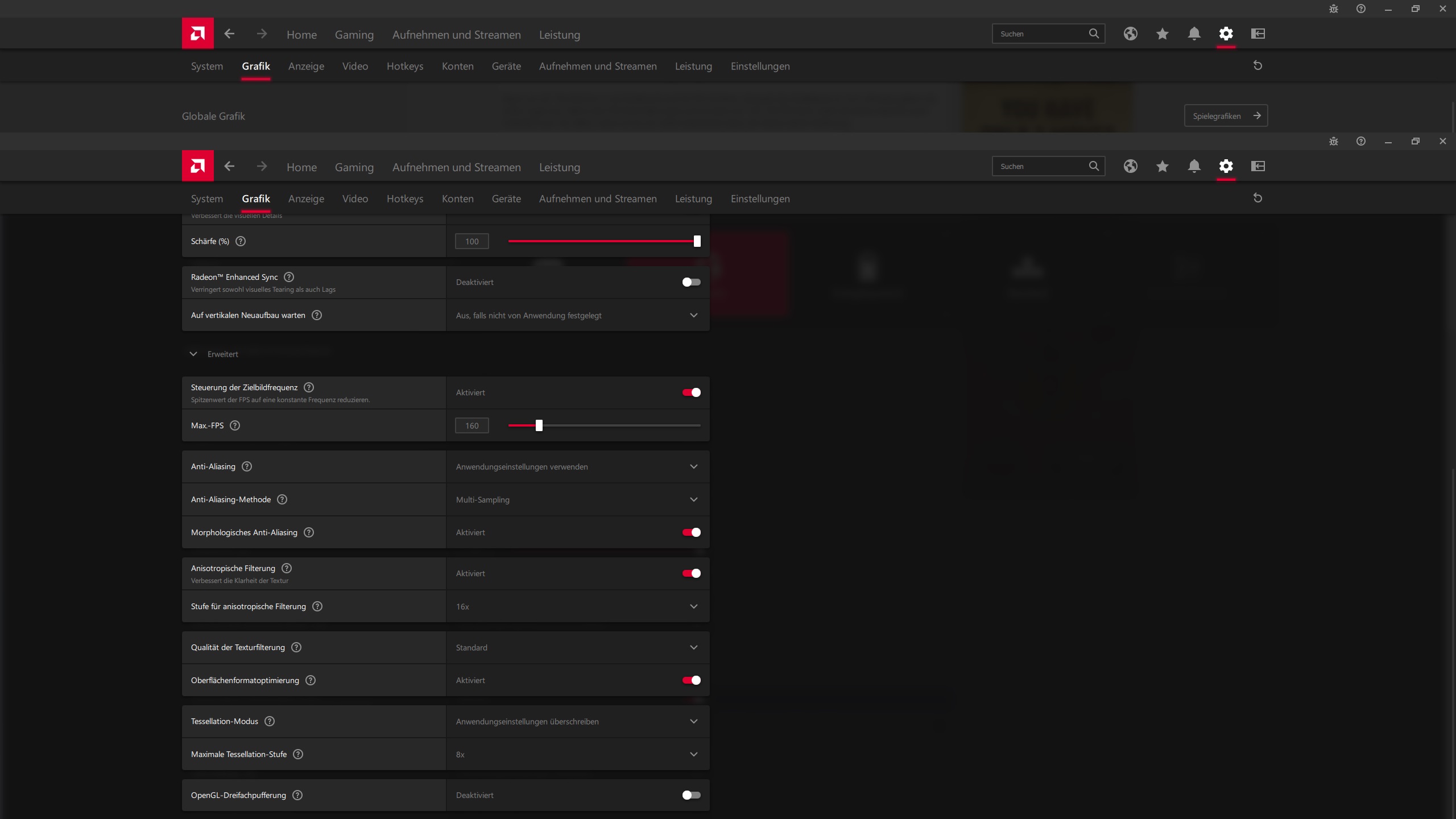This screenshot has height=819, width=1456.
Task: Click help icon beside Tessellation-Modus
Action: [x=270, y=721]
